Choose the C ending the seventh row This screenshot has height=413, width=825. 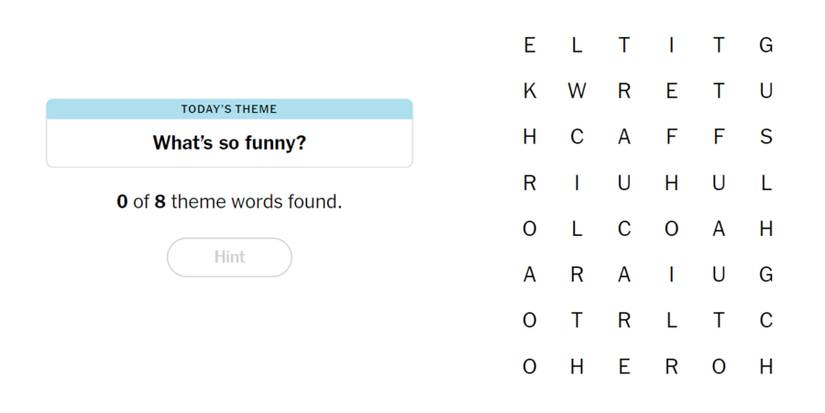click(x=766, y=321)
